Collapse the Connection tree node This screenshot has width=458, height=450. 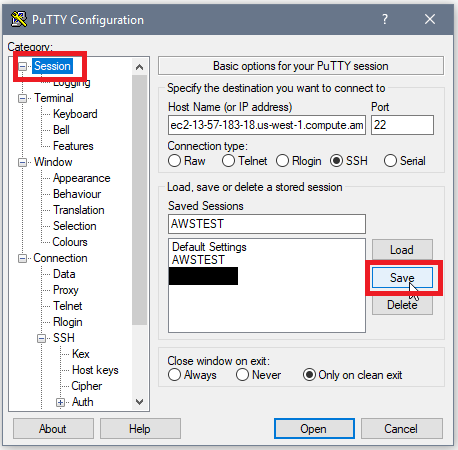22,258
